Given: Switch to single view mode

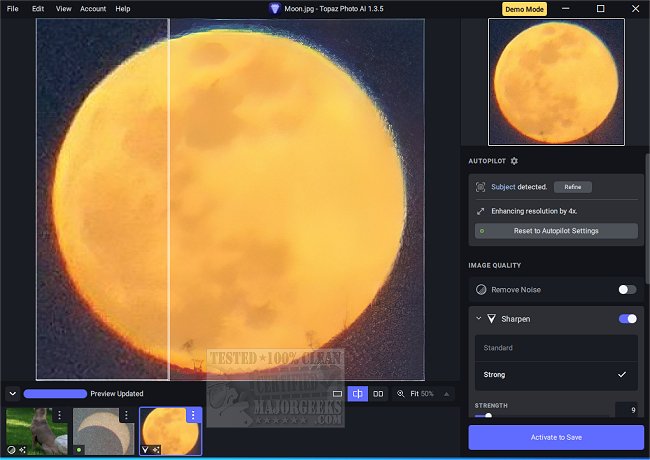Looking at the screenshot, I should 337,394.
